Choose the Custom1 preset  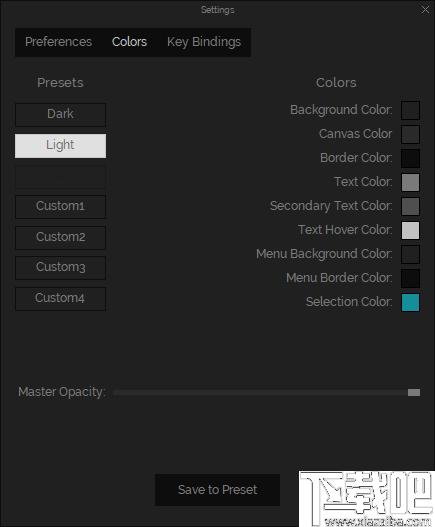(61, 206)
